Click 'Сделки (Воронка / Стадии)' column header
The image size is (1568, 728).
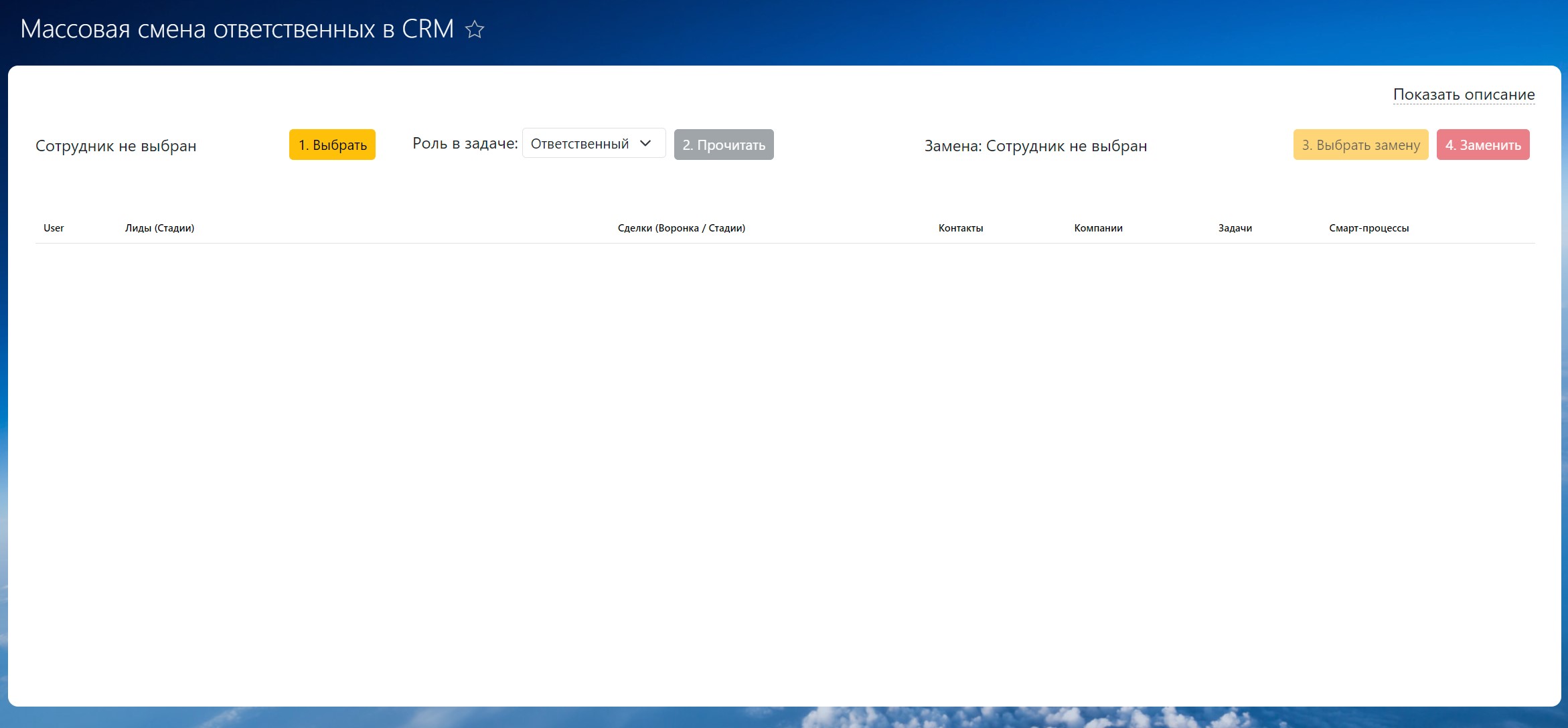click(x=681, y=228)
